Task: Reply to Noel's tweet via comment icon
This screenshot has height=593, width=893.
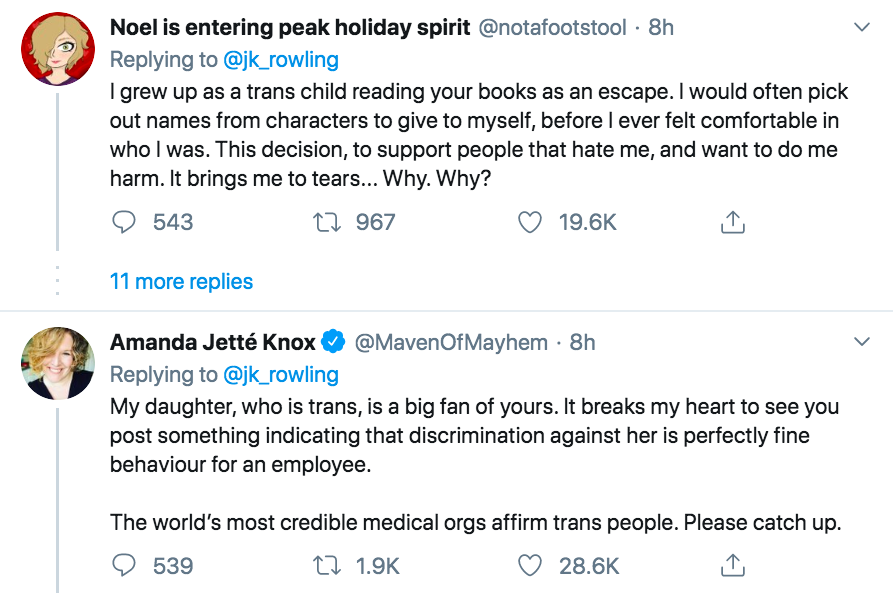Action: [x=124, y=222]
